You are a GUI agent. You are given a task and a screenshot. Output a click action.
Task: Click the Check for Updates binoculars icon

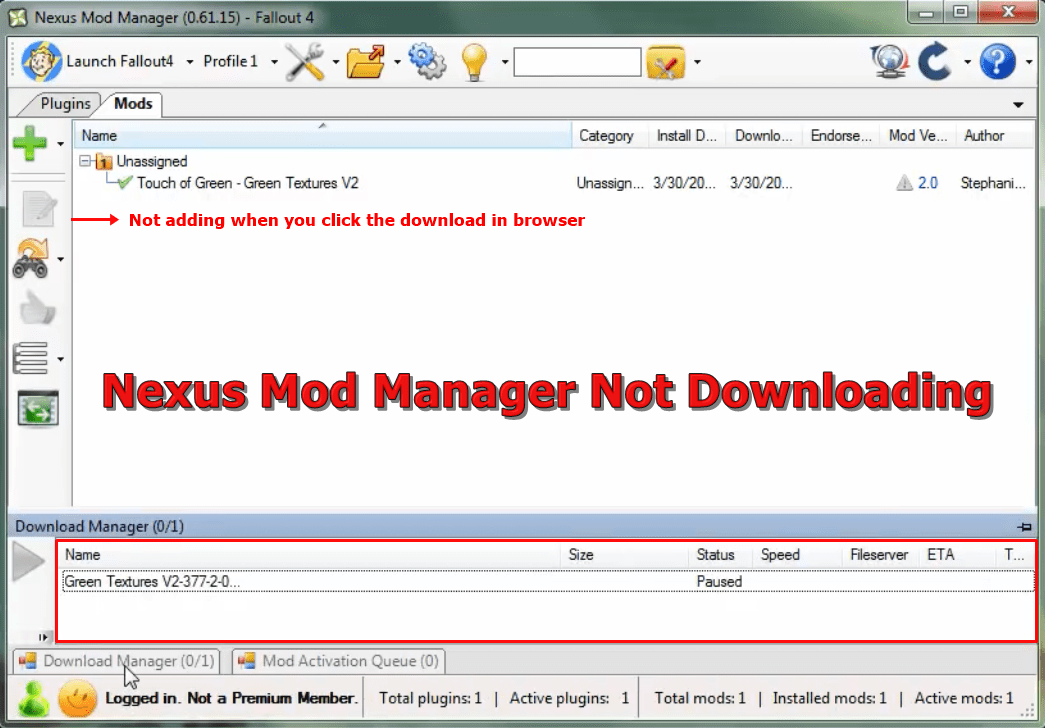pos(31,258)
